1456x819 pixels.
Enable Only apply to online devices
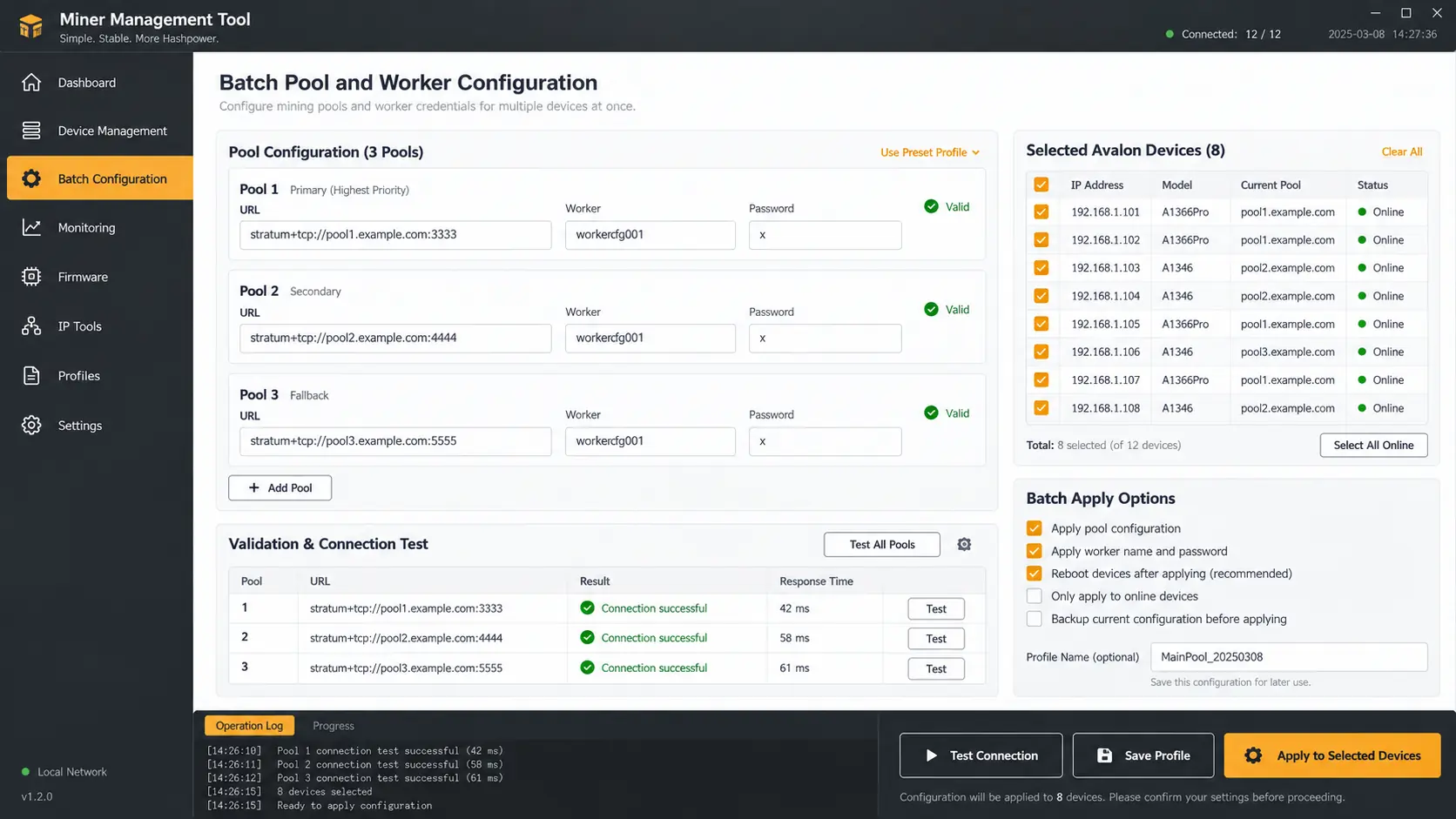pyautogui.click(x=1035, y=596)
